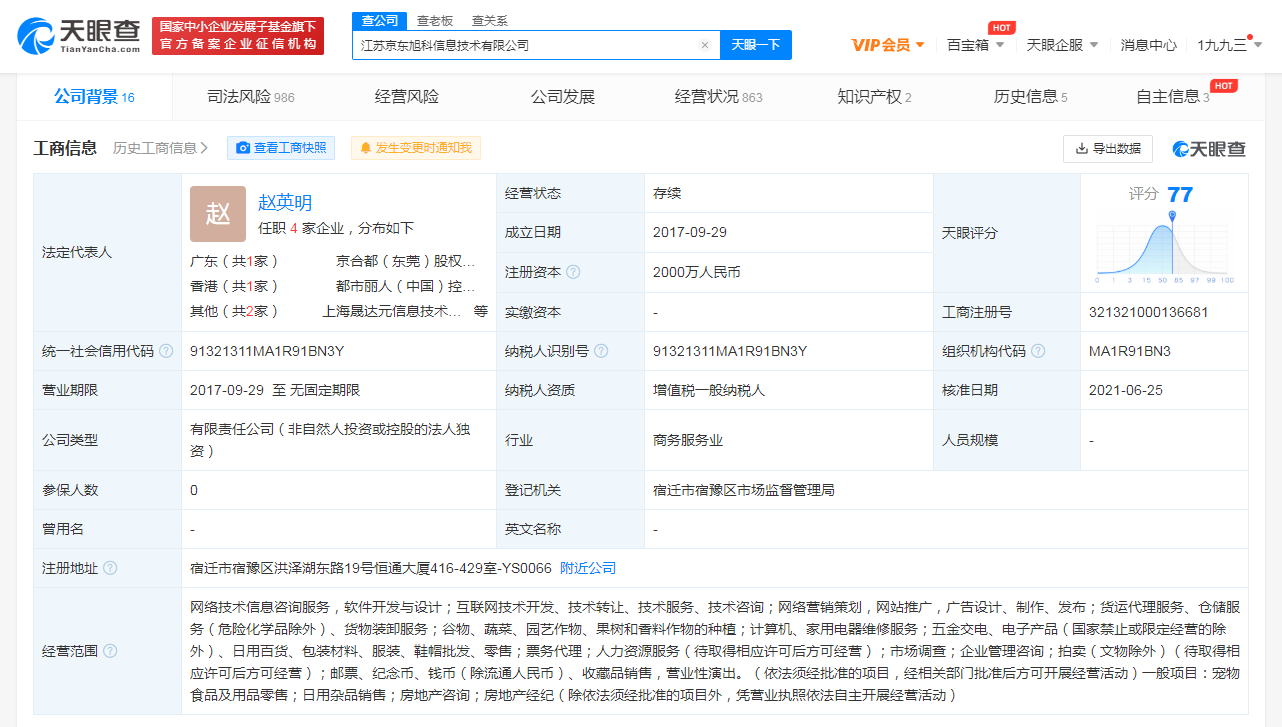Click the TianYanCha logo
This screenshot has width=1282, height=727.
click(79, 36)
